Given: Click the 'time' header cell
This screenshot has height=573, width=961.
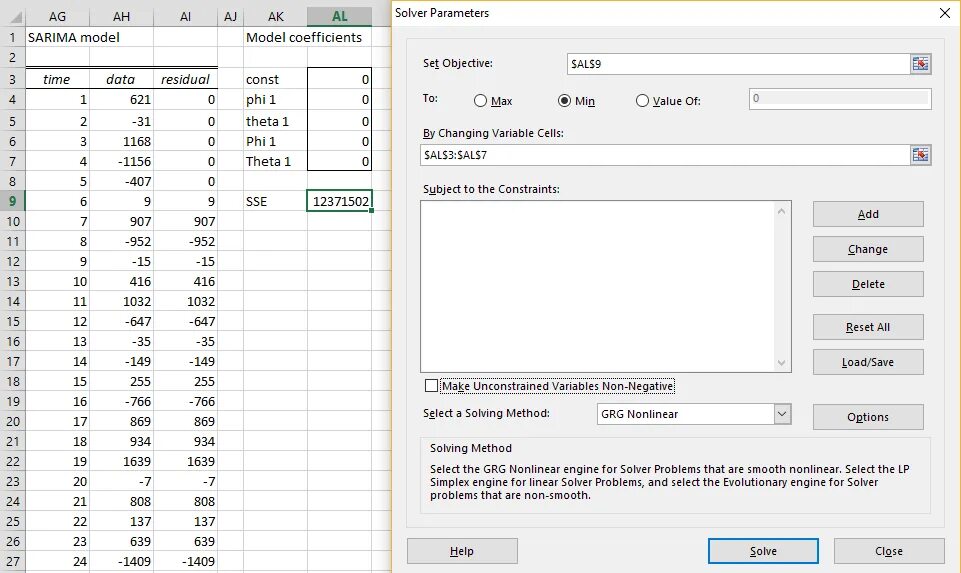Looking at the screenshot, I should 58,80.
